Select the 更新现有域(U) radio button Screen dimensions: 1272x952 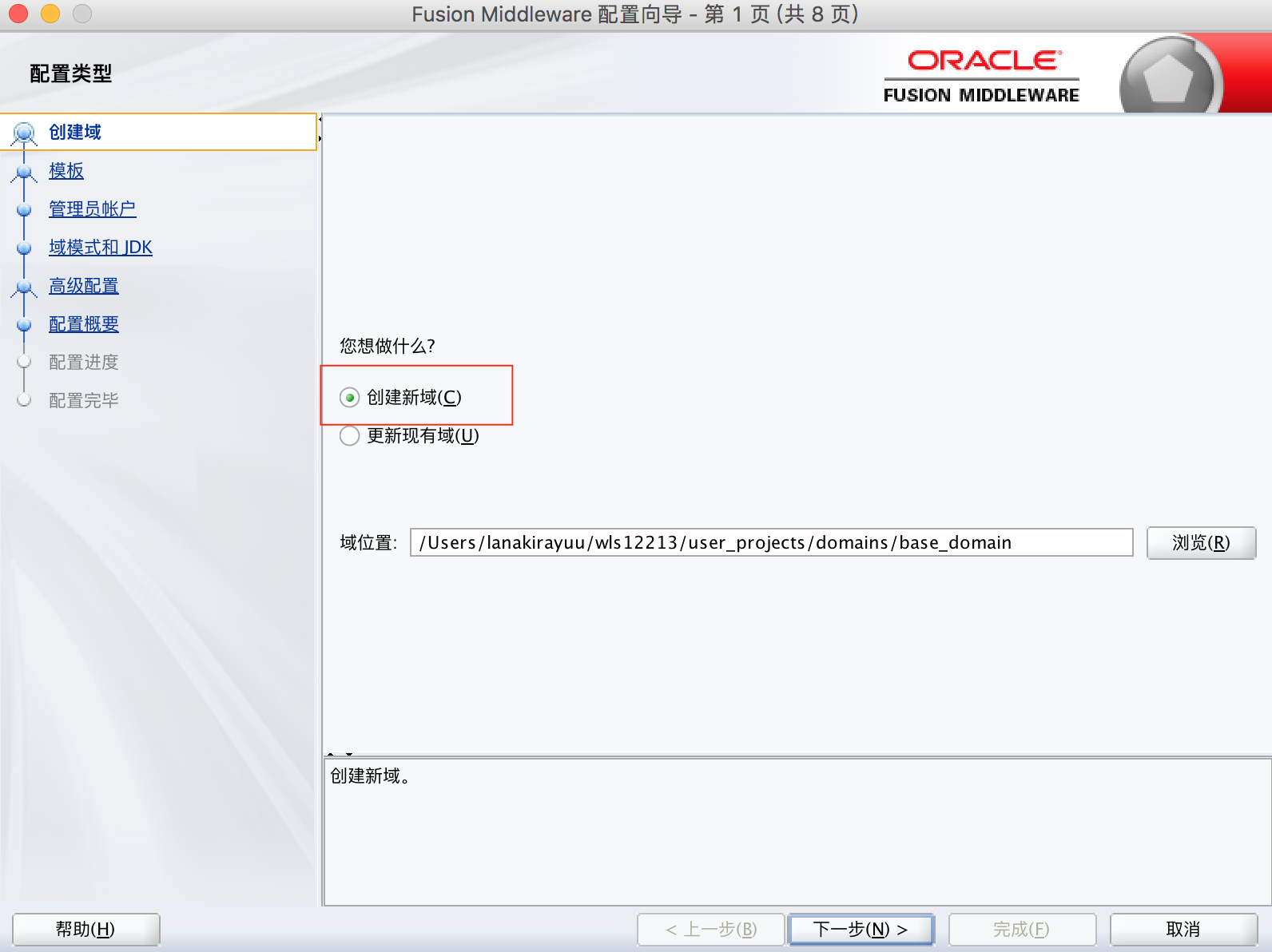(x=349, y=436)
